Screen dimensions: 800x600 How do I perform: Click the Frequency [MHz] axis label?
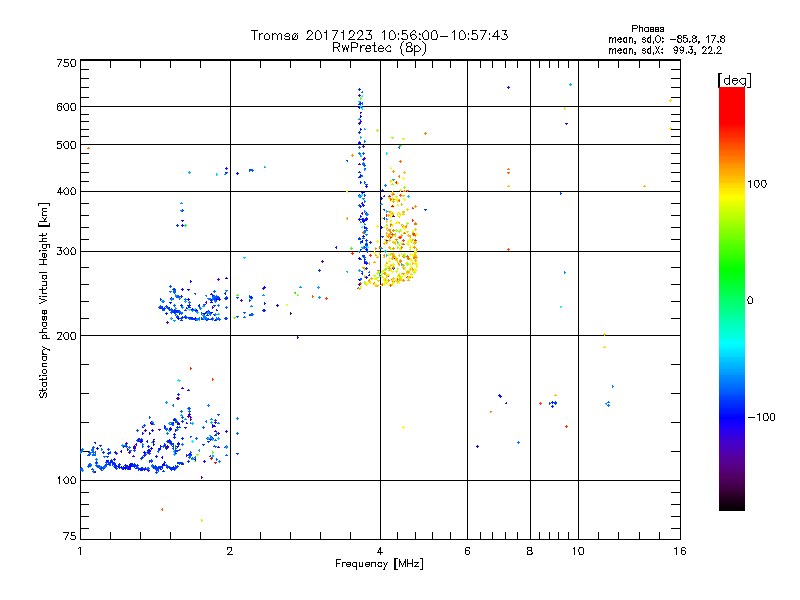point(379,564)
